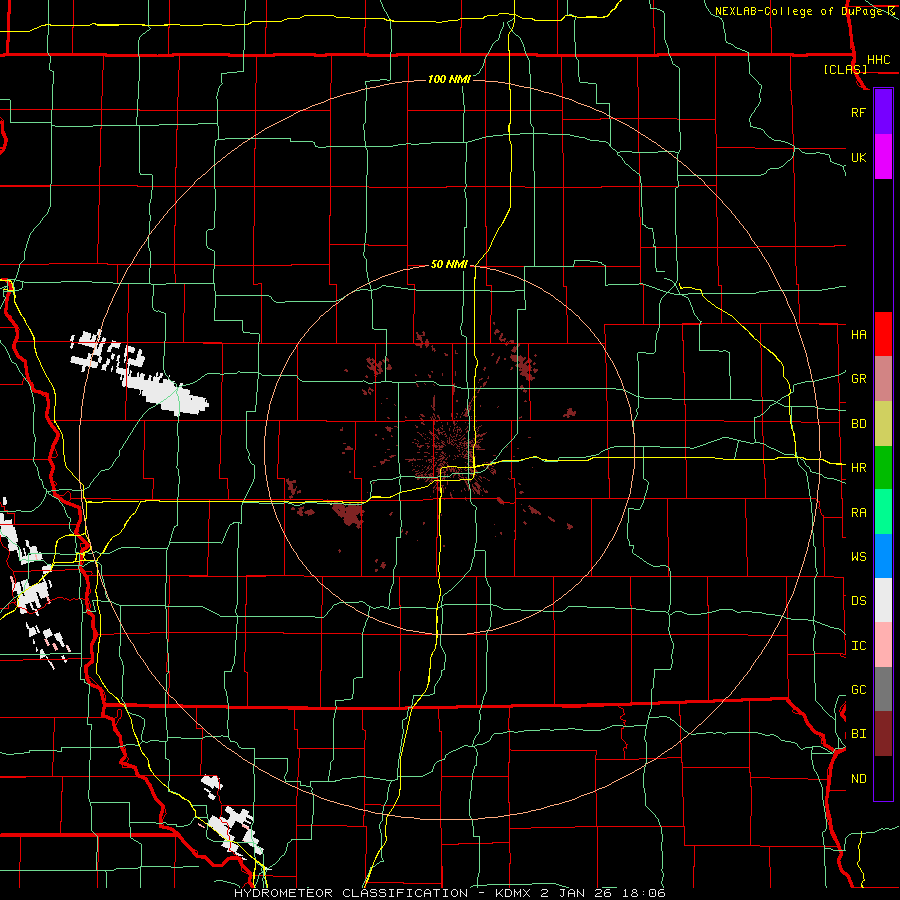Image resolution: width=900 pixels, height=900 pixels.
Task: Click the 'ND' legend label text
Action: [858, 778]
